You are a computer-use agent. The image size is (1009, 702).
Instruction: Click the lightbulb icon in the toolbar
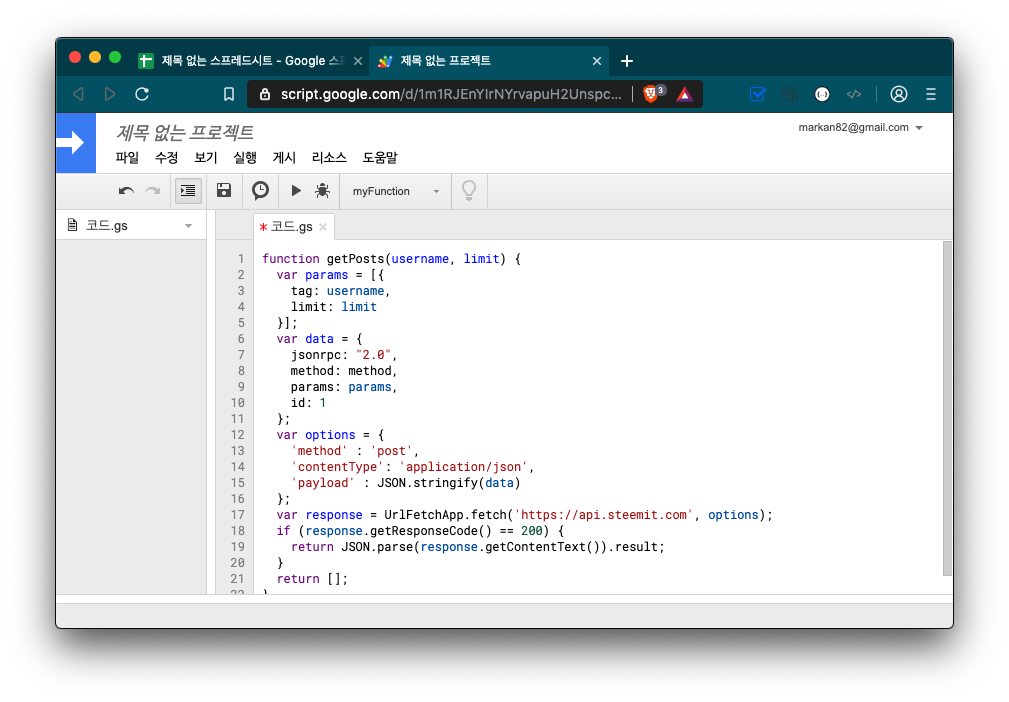(x=468, y=191)
